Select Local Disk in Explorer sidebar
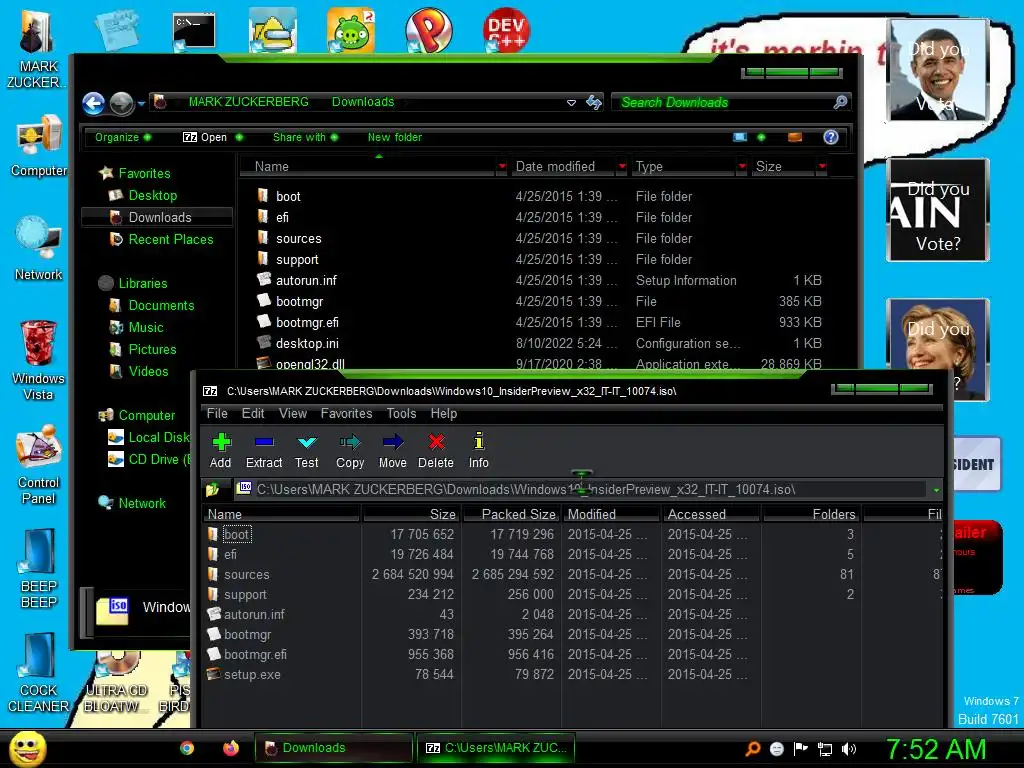The image size is (1024, 768). 159,437
